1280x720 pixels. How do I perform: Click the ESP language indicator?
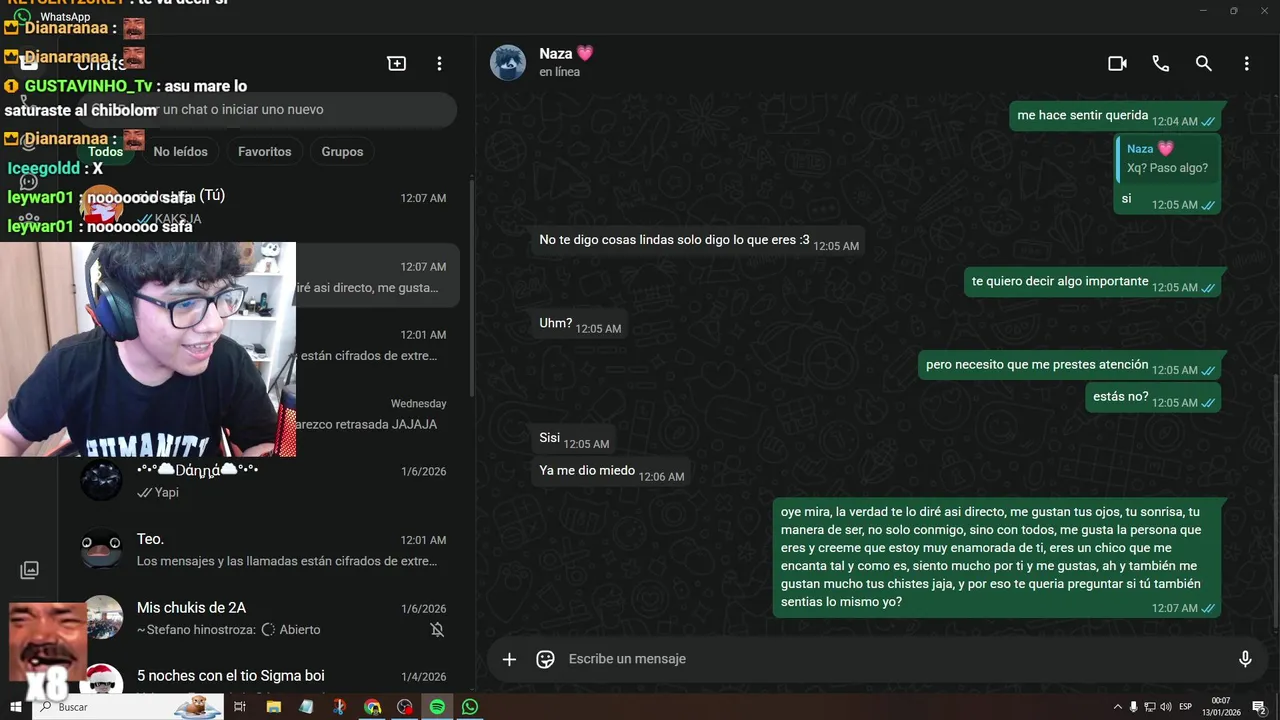click(1186, 707)
